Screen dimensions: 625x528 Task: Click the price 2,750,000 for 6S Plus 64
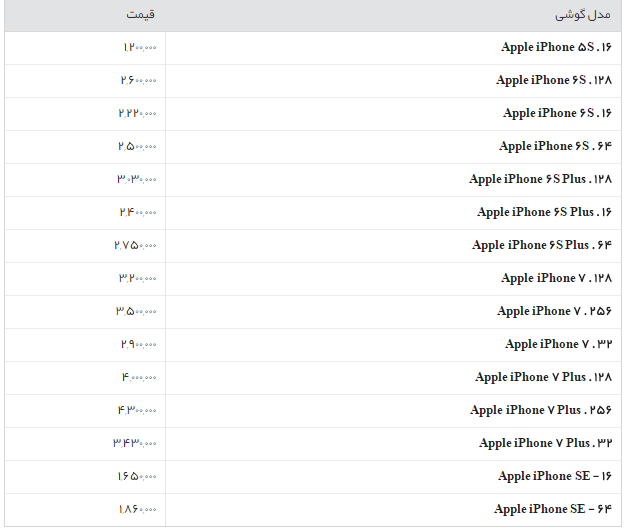135,246
